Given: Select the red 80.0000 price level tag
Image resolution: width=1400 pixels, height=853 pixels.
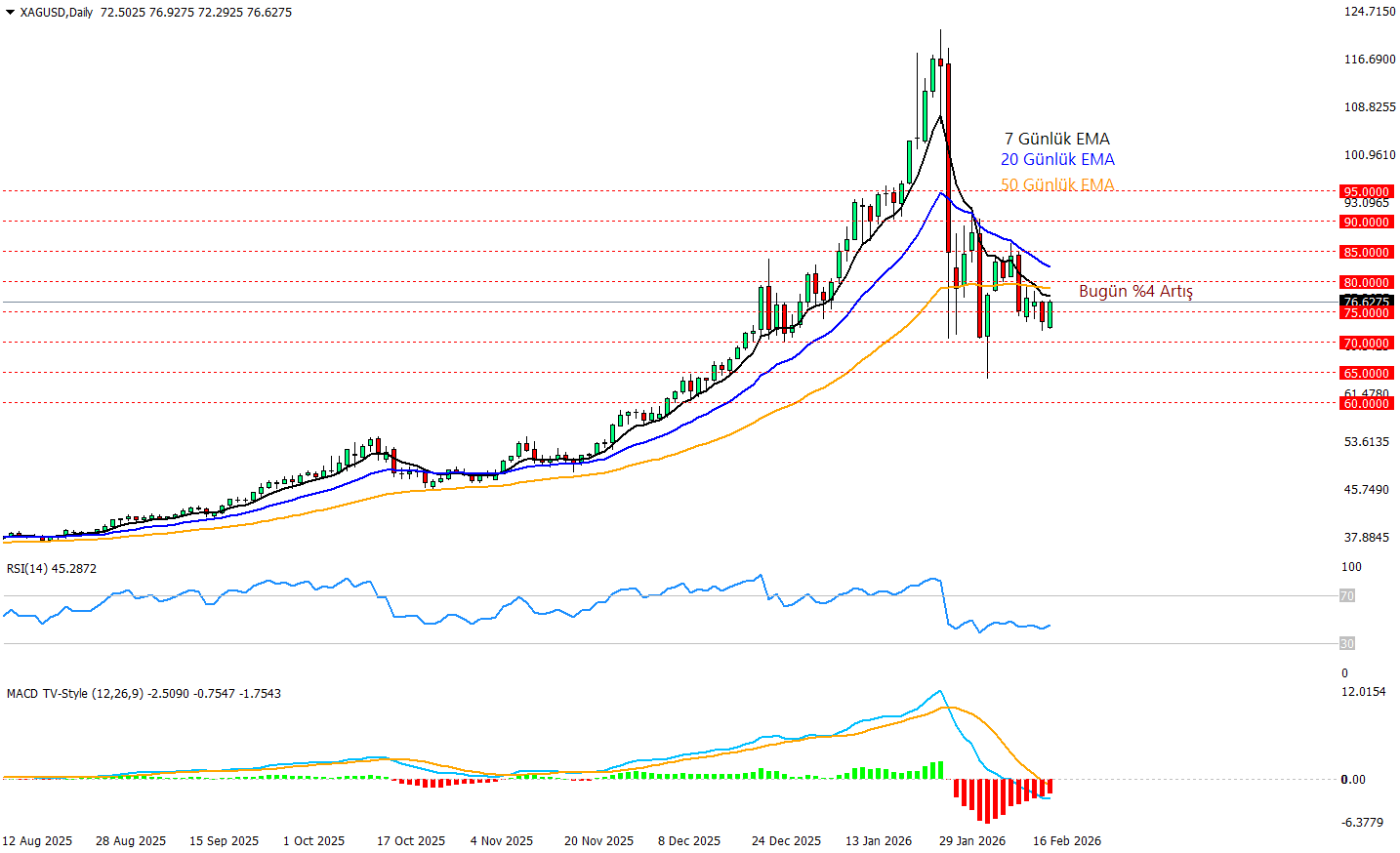Looking at the screenshot, I should pyautogui.click(x=1365, y=283).
